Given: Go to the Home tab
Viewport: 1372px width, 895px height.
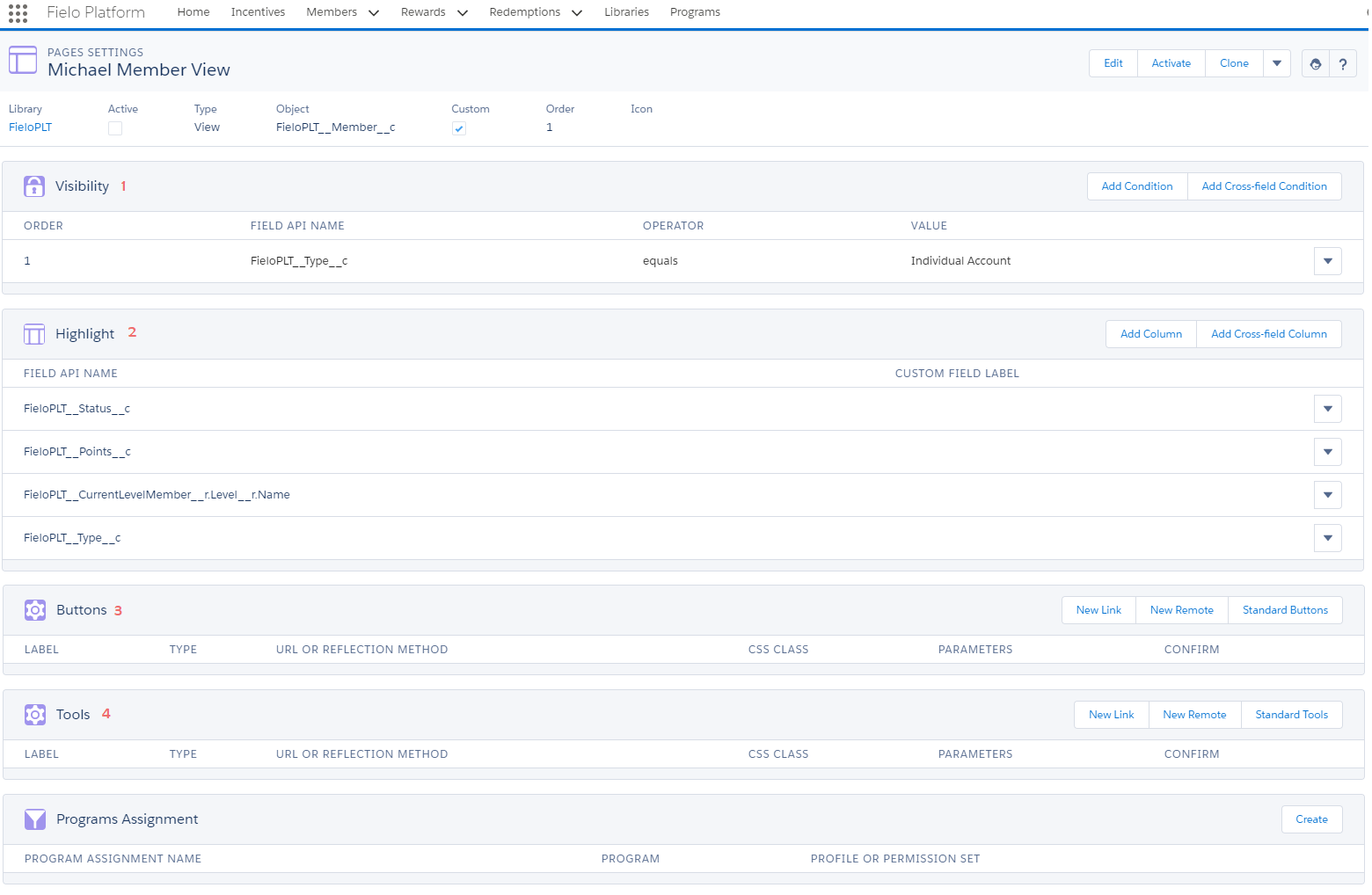Looking at the screenshot, I should (193, 12).
